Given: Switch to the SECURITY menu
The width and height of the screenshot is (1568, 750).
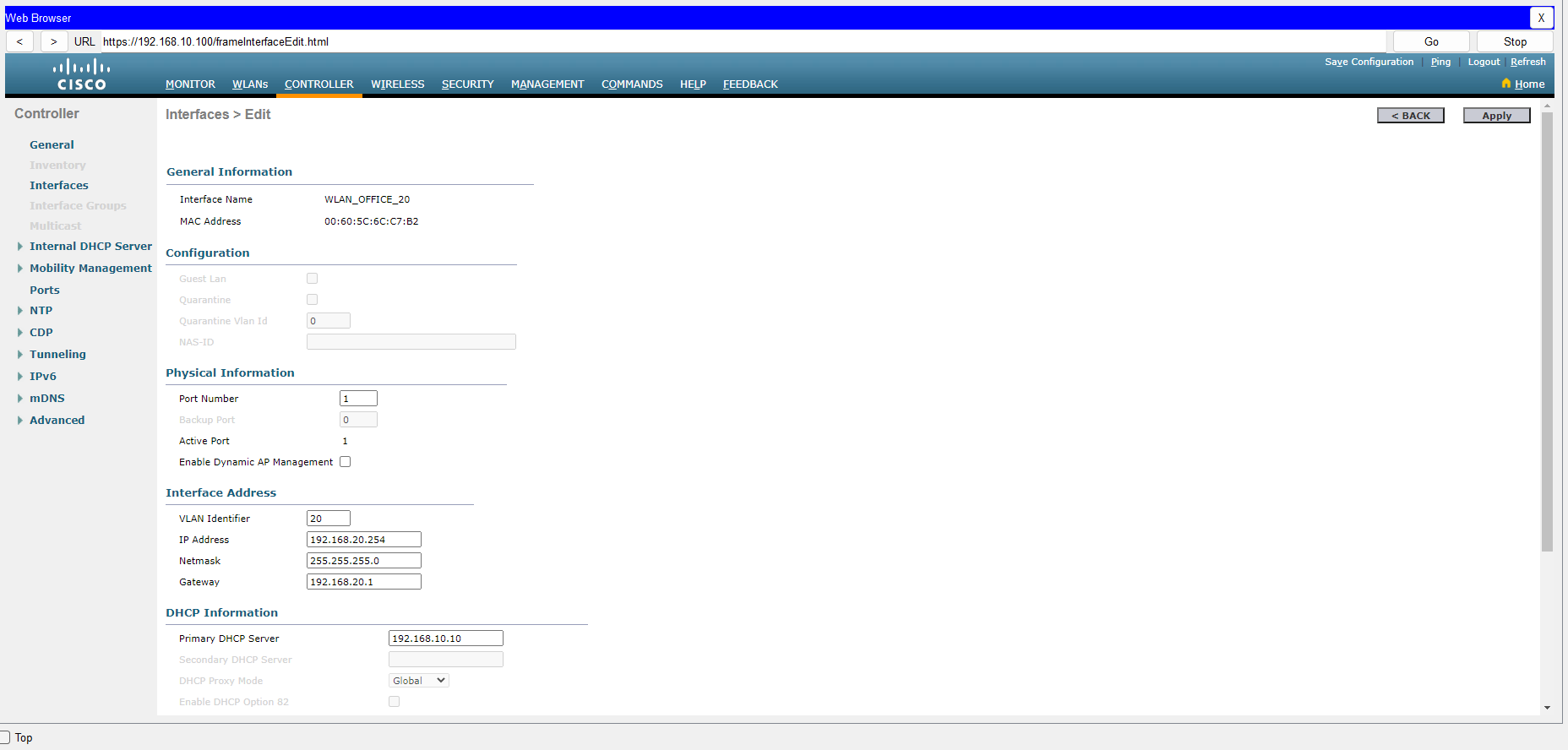Looking at the screenshot, I should click(467, 84).
